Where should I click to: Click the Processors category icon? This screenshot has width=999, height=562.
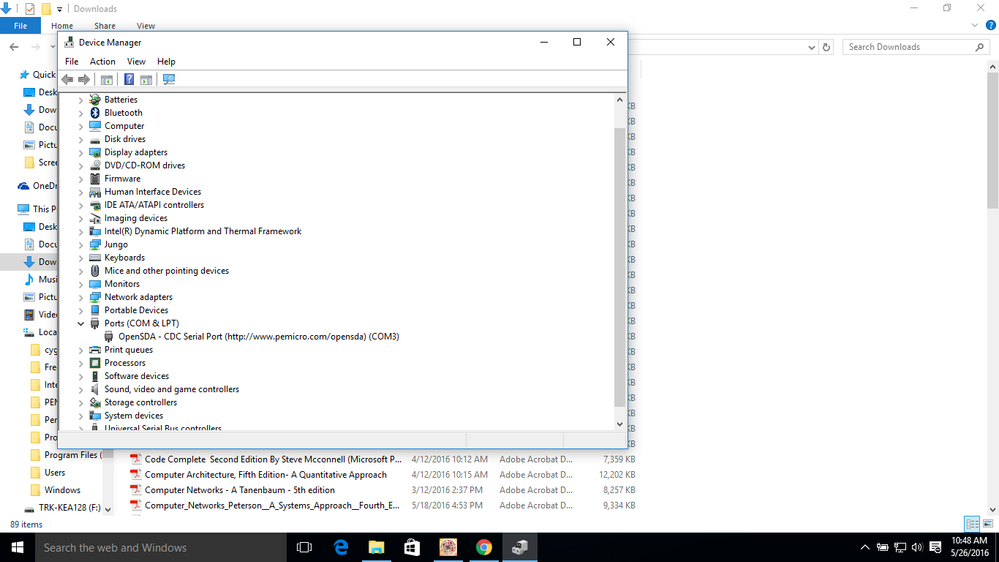tap(95, 363)
